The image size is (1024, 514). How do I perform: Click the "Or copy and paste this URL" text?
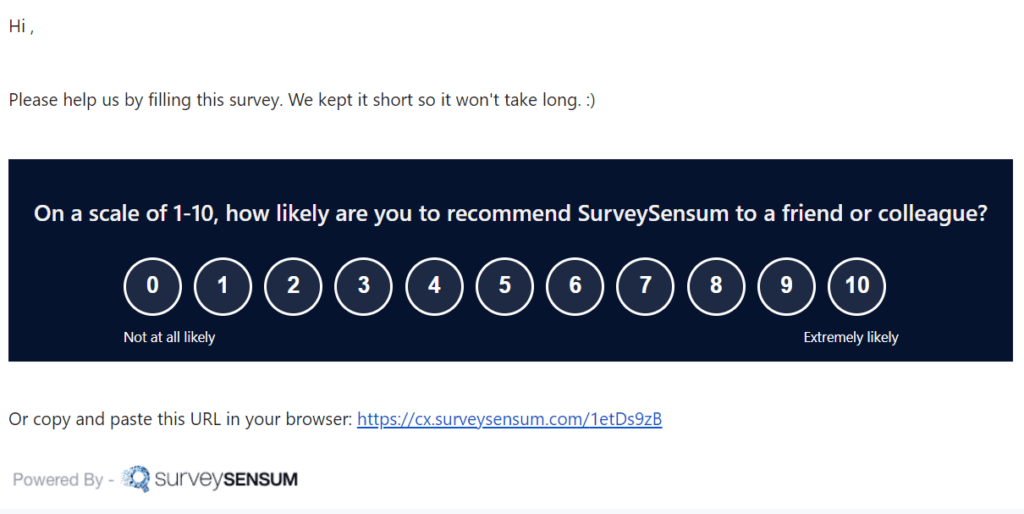click(180, 419)
